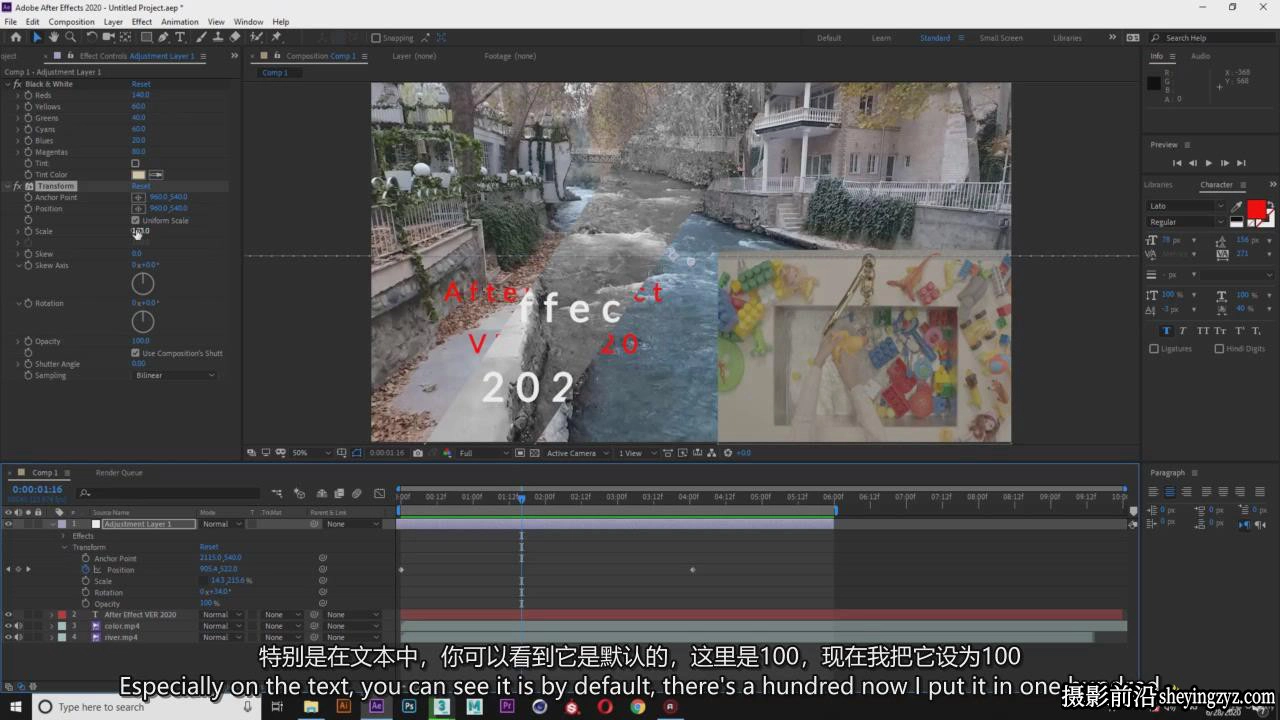Reset the Transform effect in Effect Controls

coord(141,186)
